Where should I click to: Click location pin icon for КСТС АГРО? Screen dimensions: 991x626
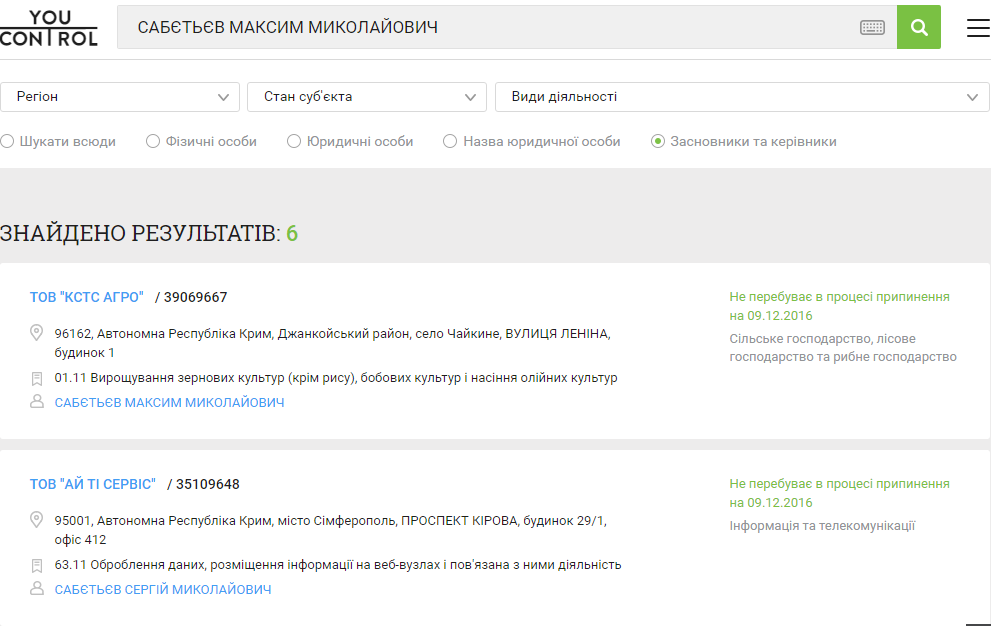click(x=37, y=333)
